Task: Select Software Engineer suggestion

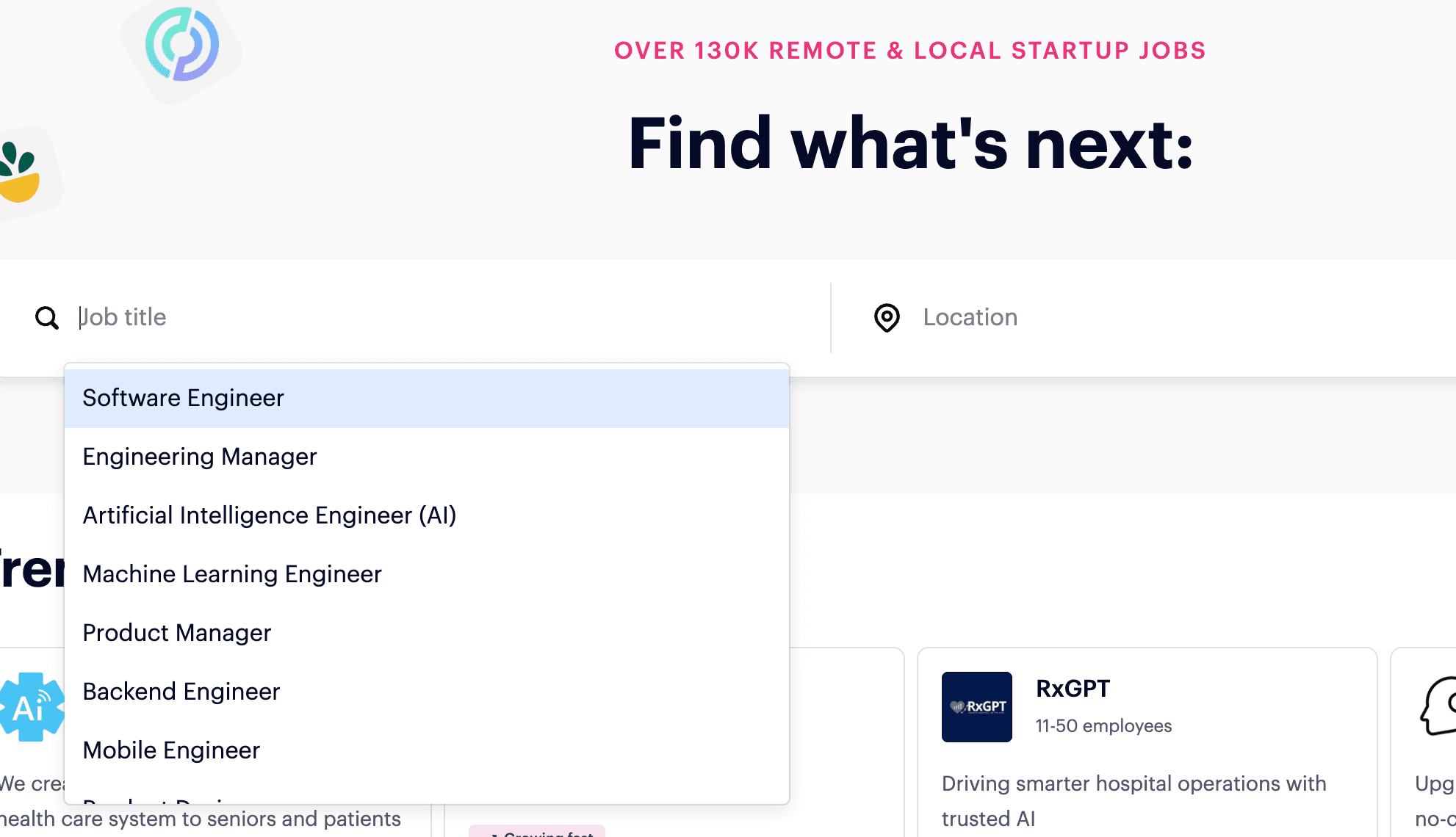Action: 183,398
